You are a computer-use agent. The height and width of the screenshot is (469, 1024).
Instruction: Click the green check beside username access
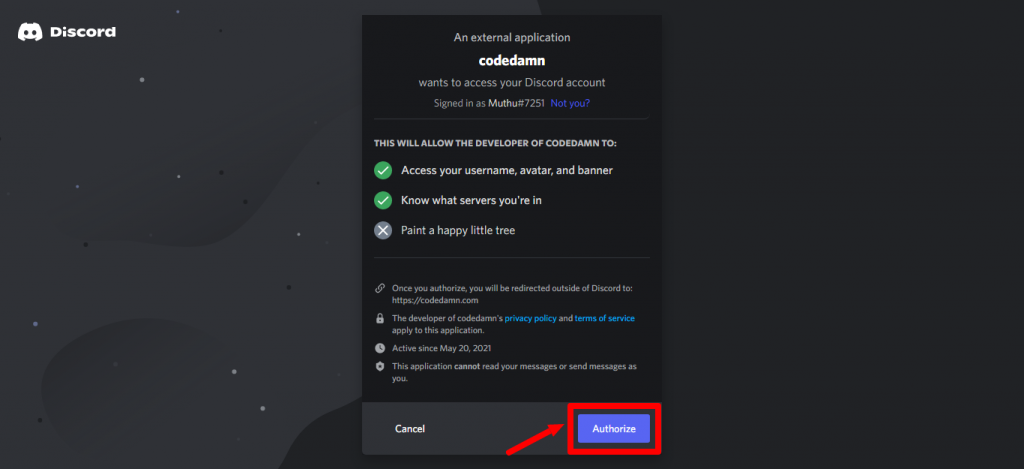click(x=383, y=170)
